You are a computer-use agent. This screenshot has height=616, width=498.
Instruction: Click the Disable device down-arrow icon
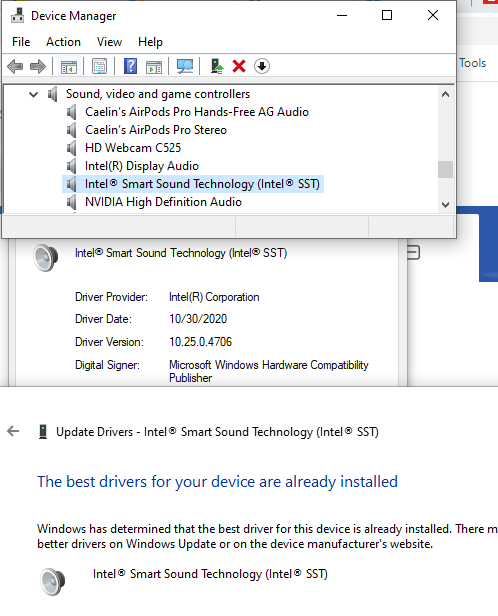tap(262, 66)
